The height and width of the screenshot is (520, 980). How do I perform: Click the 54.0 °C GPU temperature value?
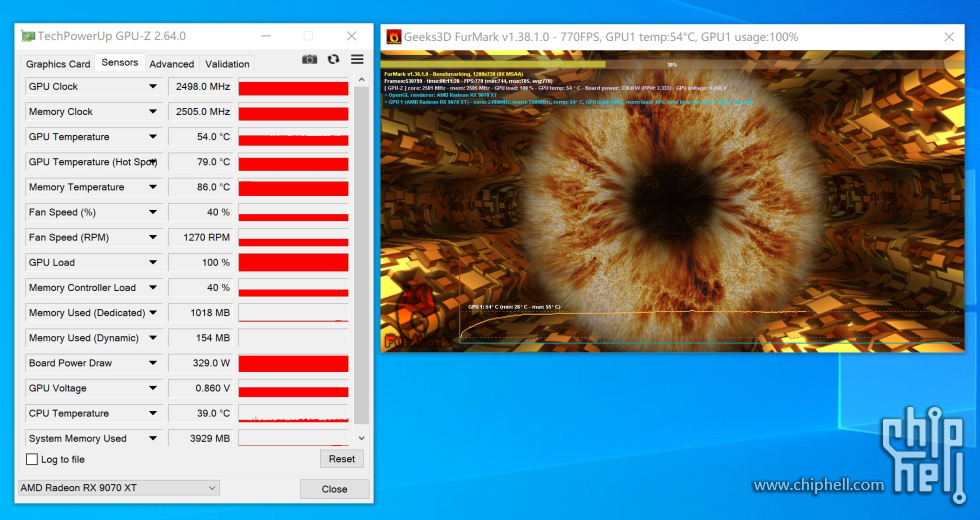201,136
